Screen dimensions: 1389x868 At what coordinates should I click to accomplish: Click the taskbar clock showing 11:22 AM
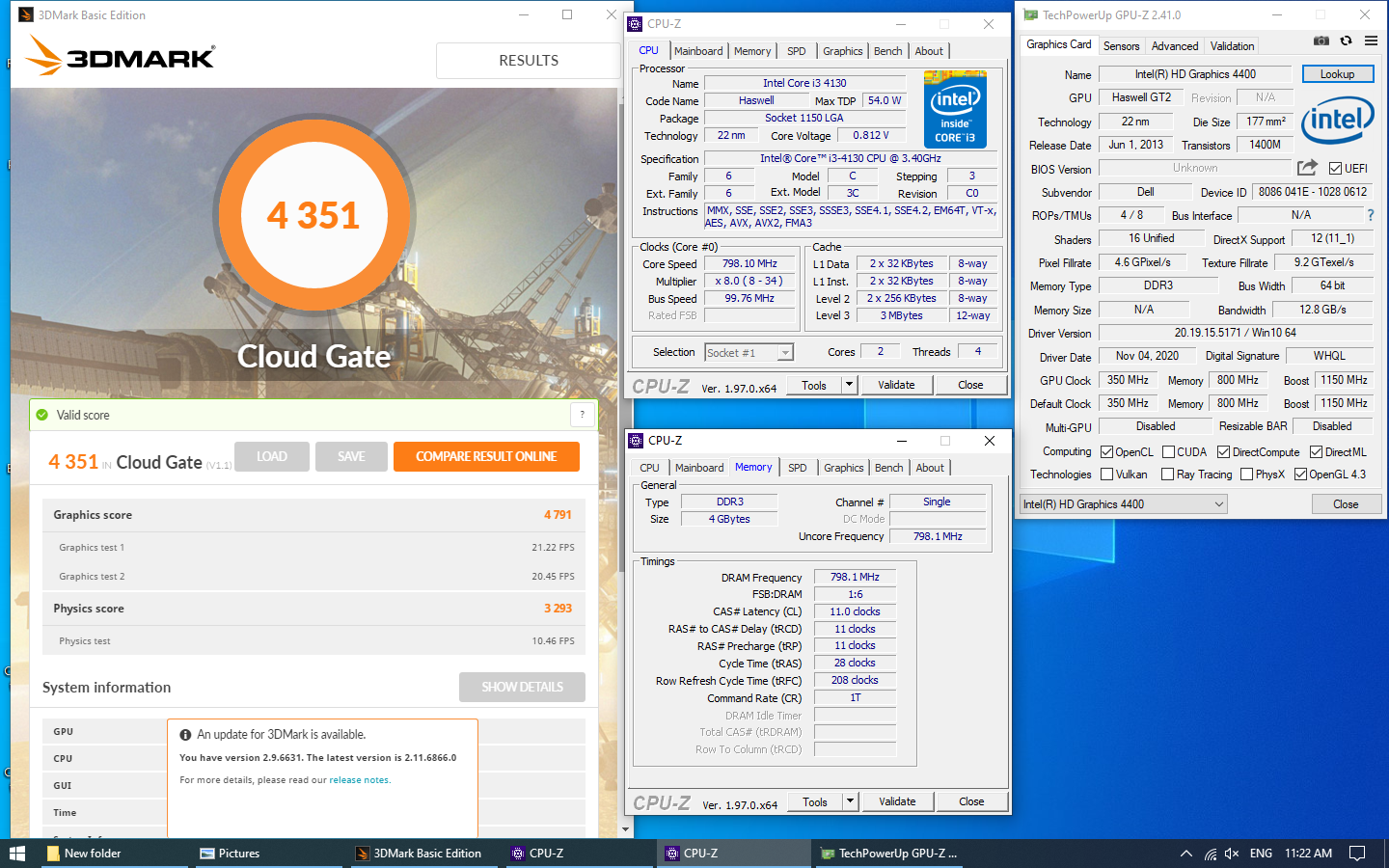click(x=1308, y=854)
